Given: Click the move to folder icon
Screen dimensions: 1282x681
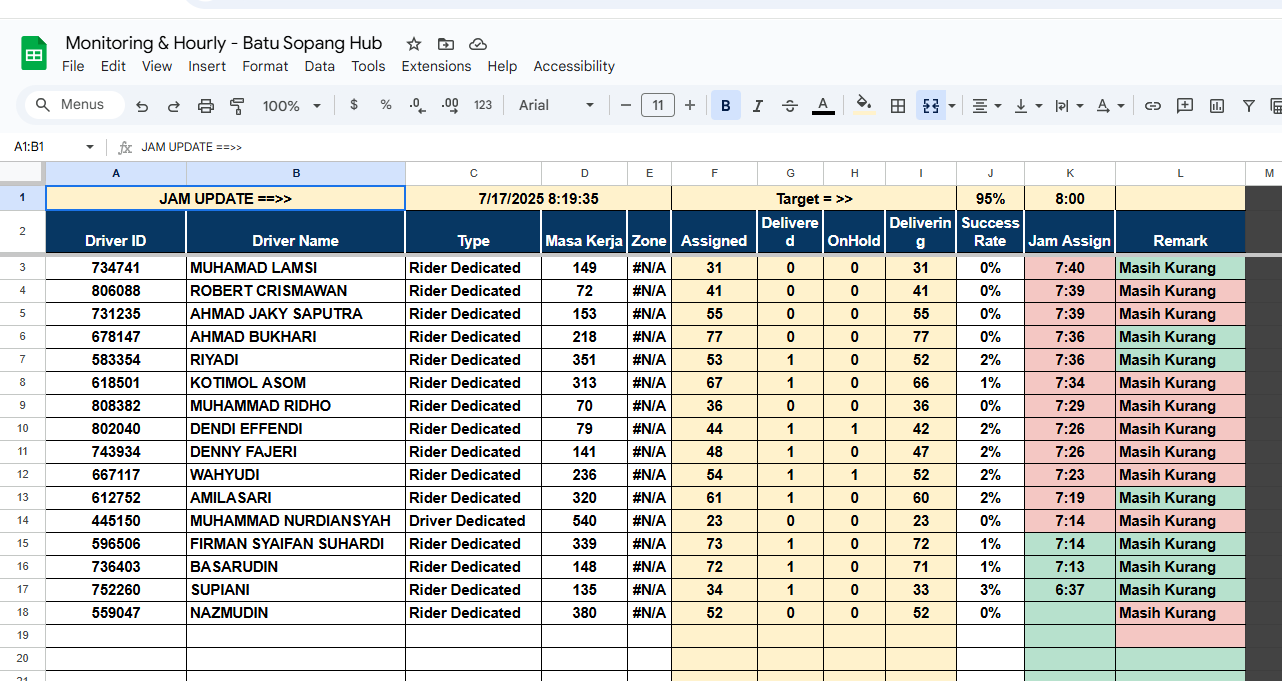Looking at the screenshot, I should click(x=446, y=44).
